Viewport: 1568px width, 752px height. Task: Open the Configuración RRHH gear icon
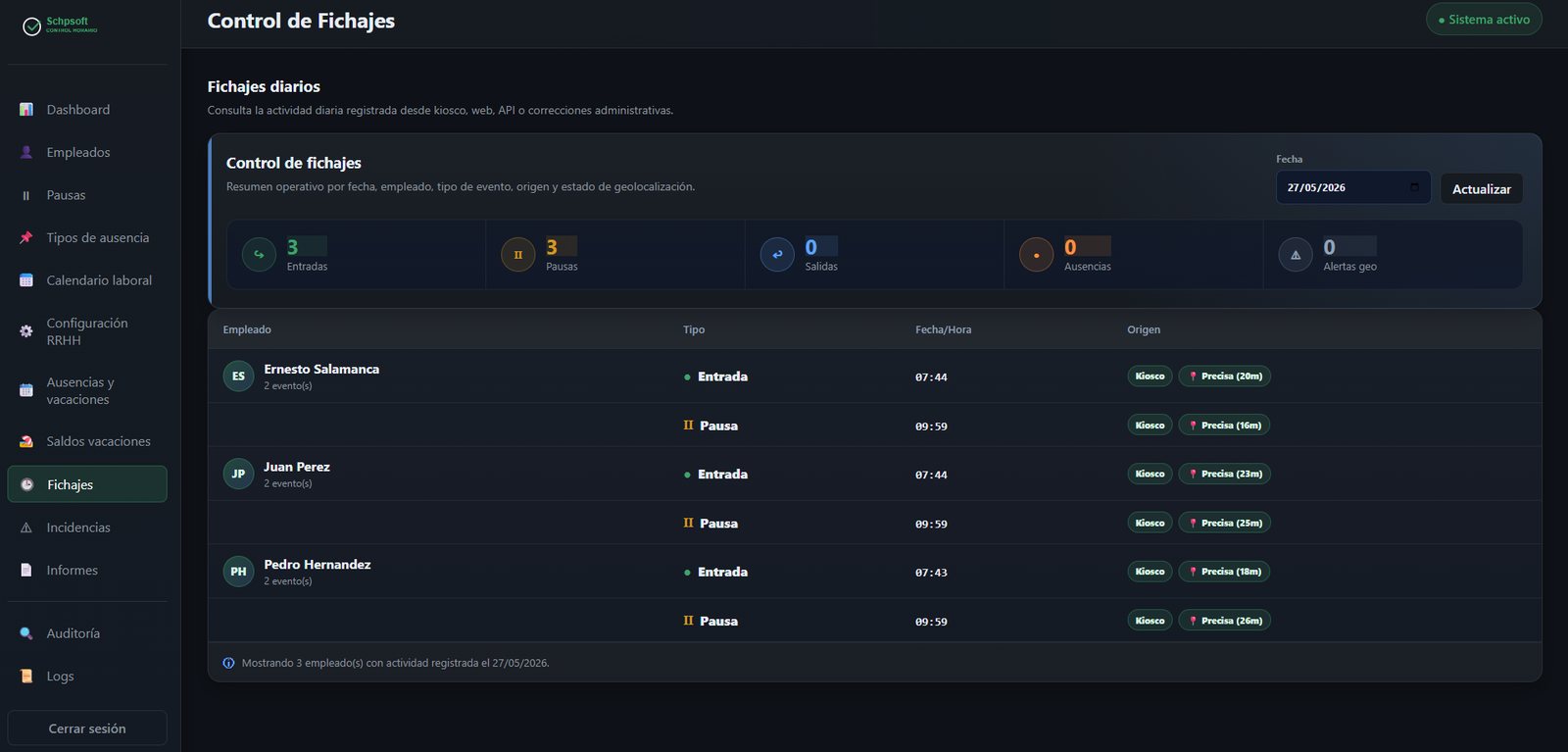coord(26,331)
